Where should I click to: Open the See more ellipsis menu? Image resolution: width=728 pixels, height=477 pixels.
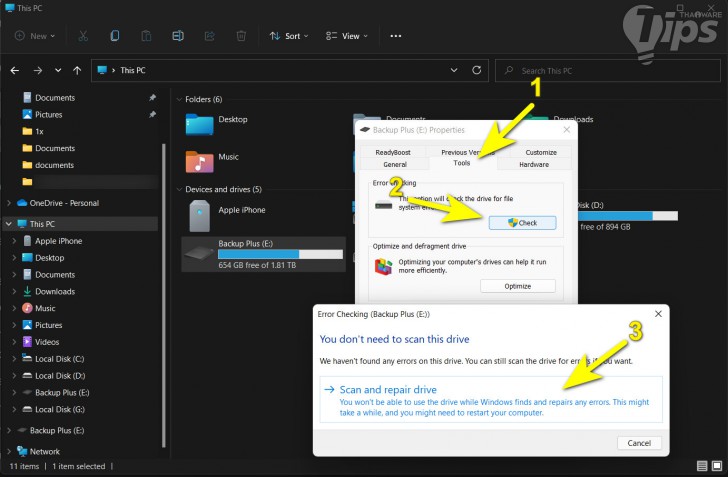click(396, 36)
